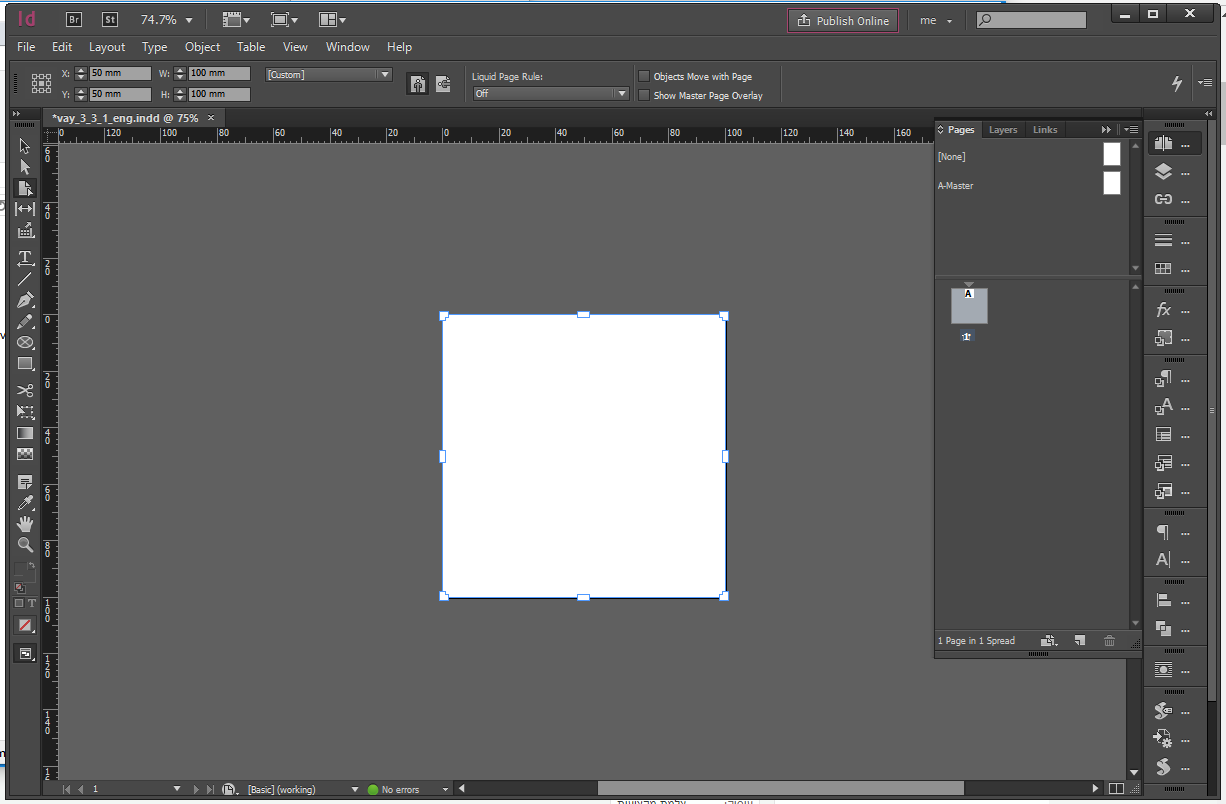Open the Type menu
This screenshot has height=804, width=1226.
(154, 47)
